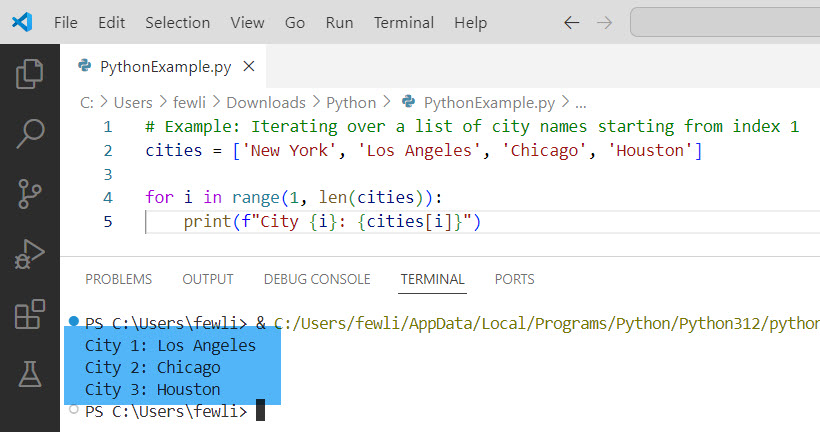Open the Search view in activity bar
Viewport: 820px width, 432px height.
[x=30, y=133]
